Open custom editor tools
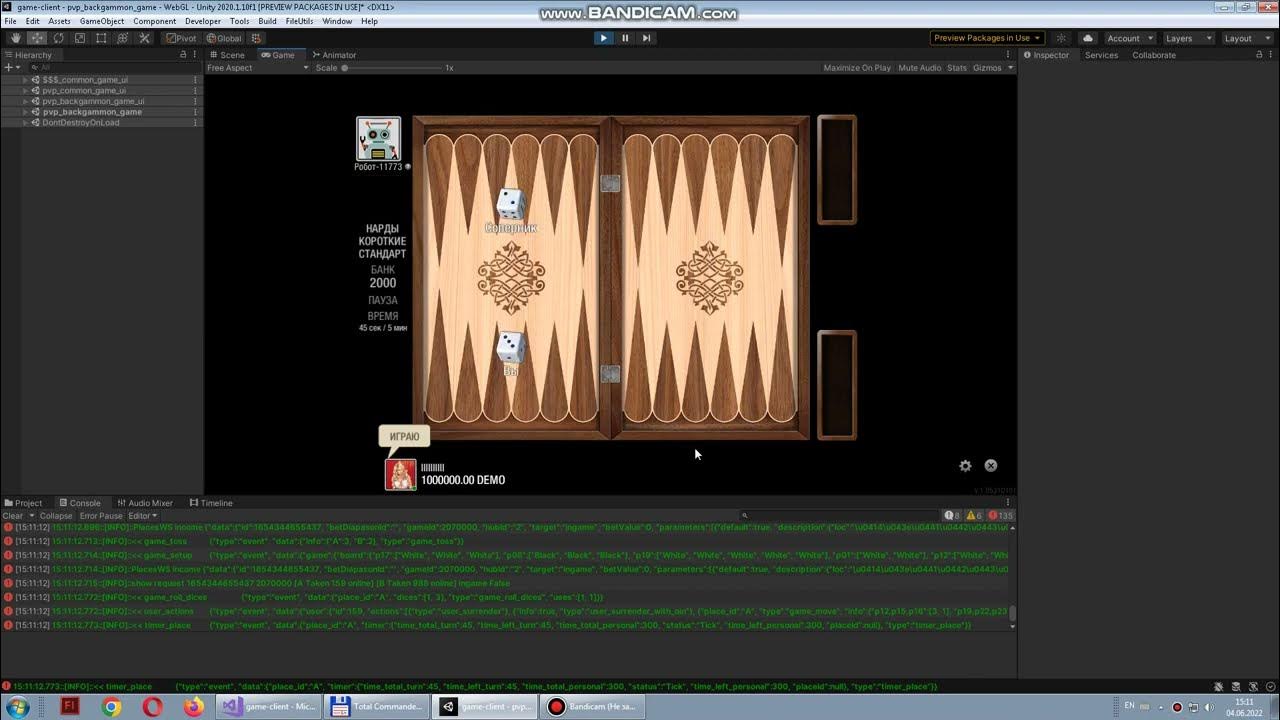The width and height of the screenshot is (1280, 720). (x=144, y=38)
